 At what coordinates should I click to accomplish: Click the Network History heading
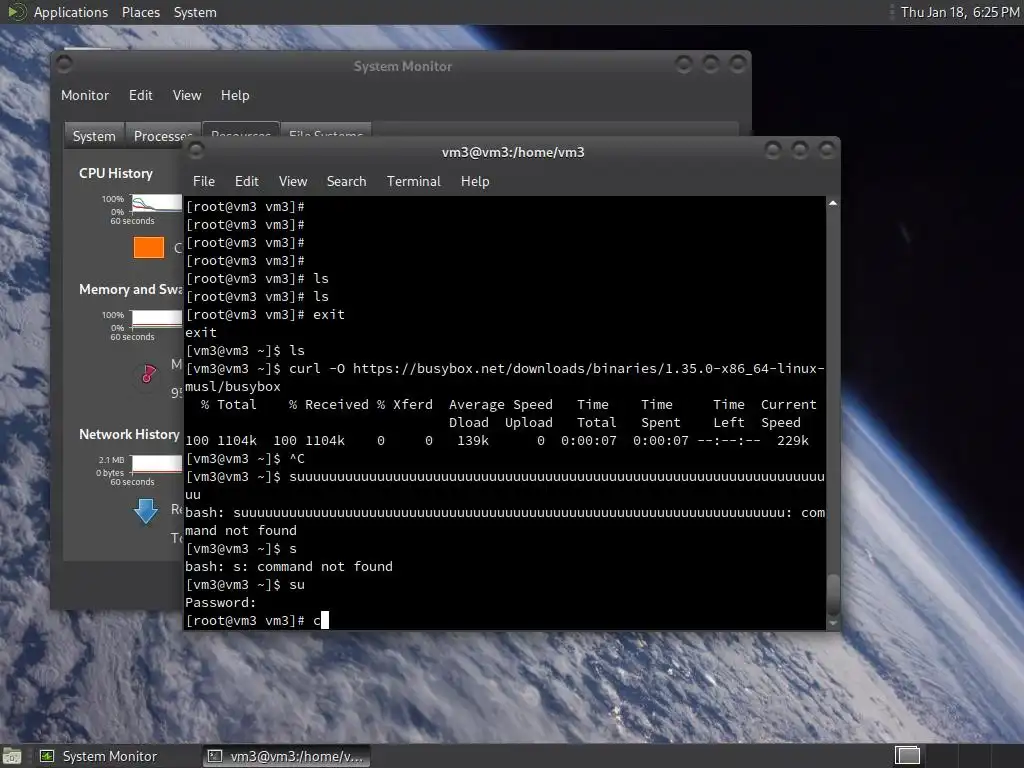pos(129,434)
